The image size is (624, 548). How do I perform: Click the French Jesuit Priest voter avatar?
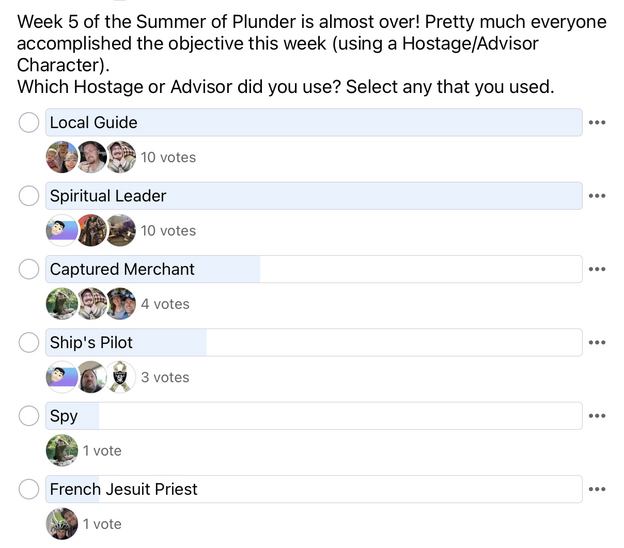click(x=62, y=523)
